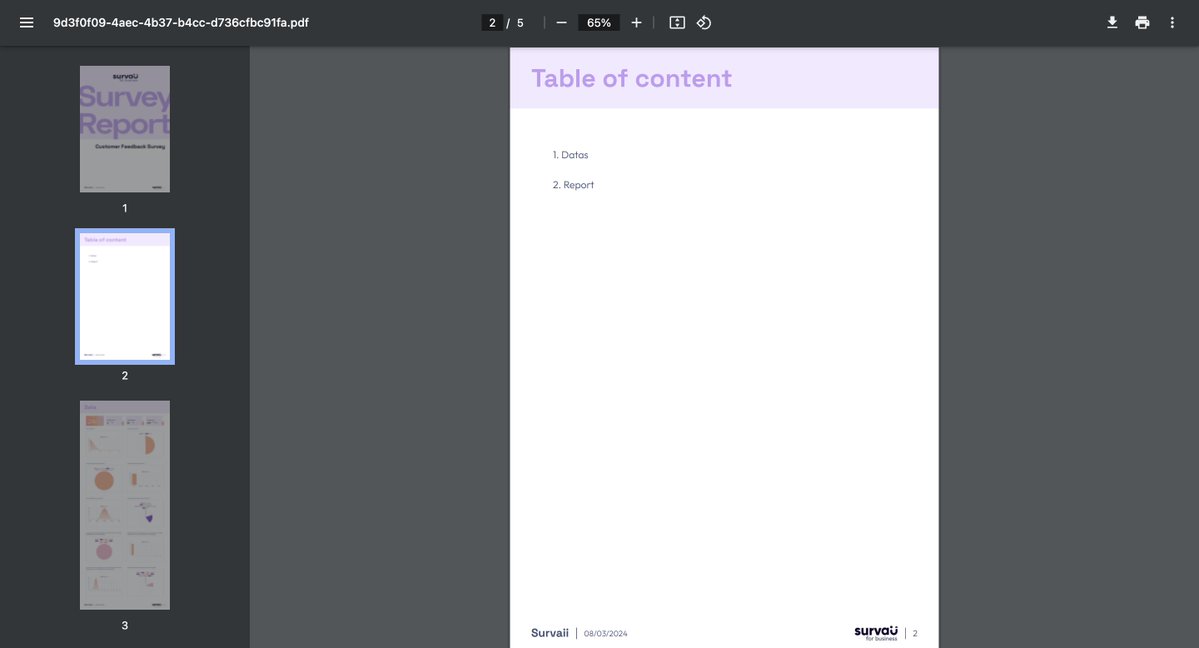Viewport: 1199px width, 648px height.
Task: Click thumbnail label number 1
Action: coord(125,208)
